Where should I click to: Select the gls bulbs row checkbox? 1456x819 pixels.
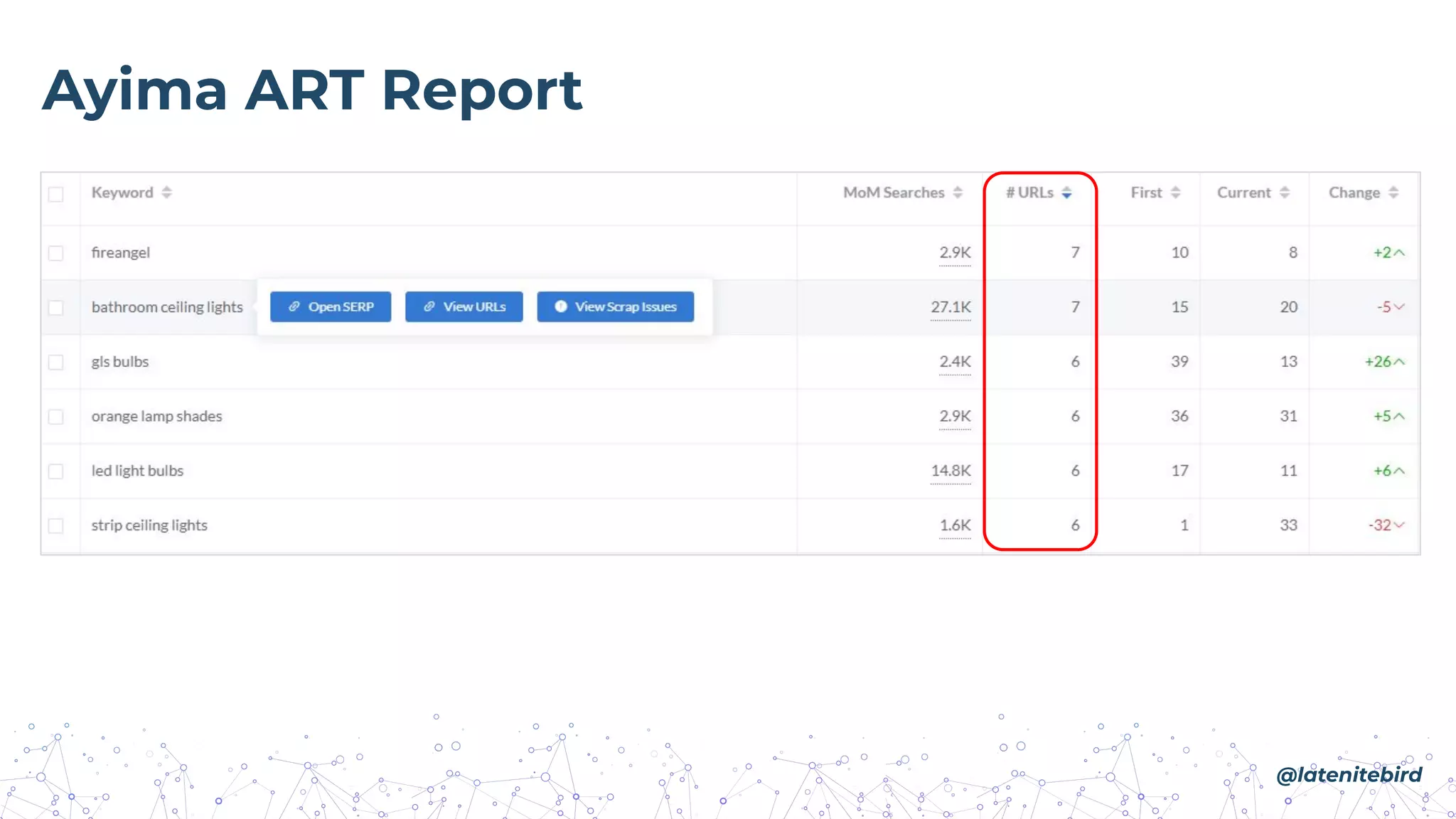(x=56, y=363)
